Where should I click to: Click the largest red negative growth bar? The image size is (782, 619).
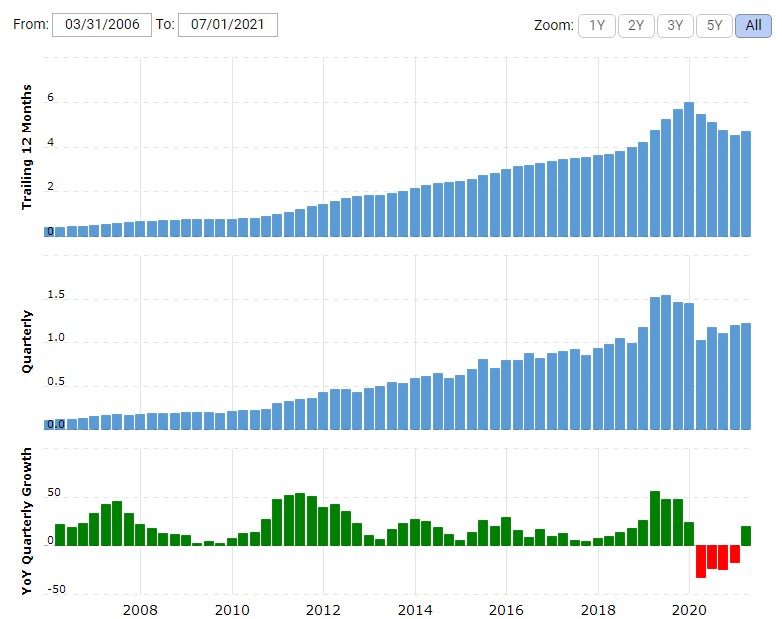click(x=701, y=562)
